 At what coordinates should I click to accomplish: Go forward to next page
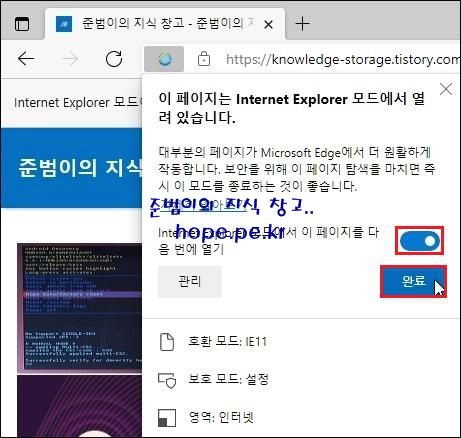point(70,59)
